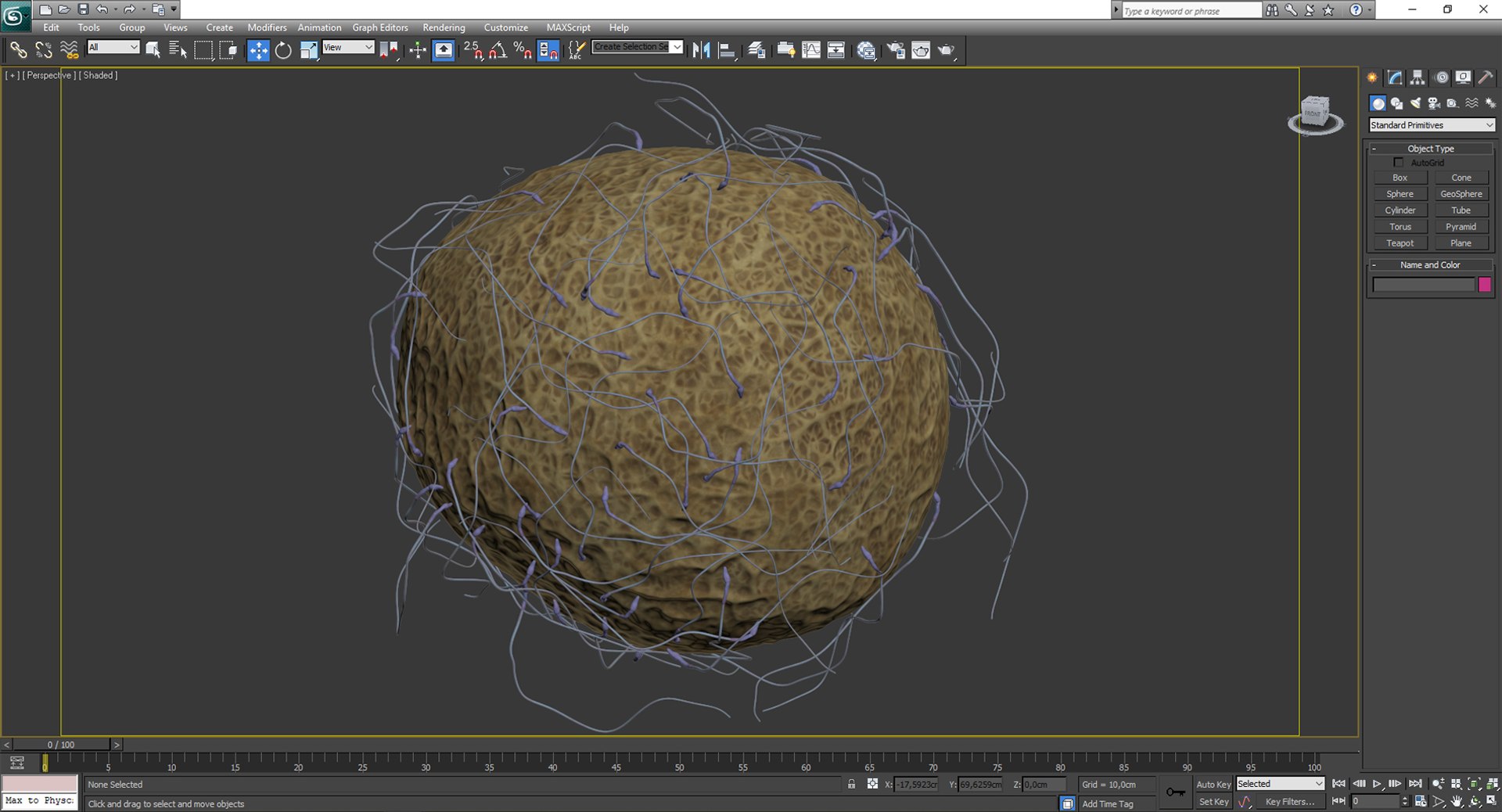Open the Mirror tool
The image size is (1502, 812).
[701, 51]
